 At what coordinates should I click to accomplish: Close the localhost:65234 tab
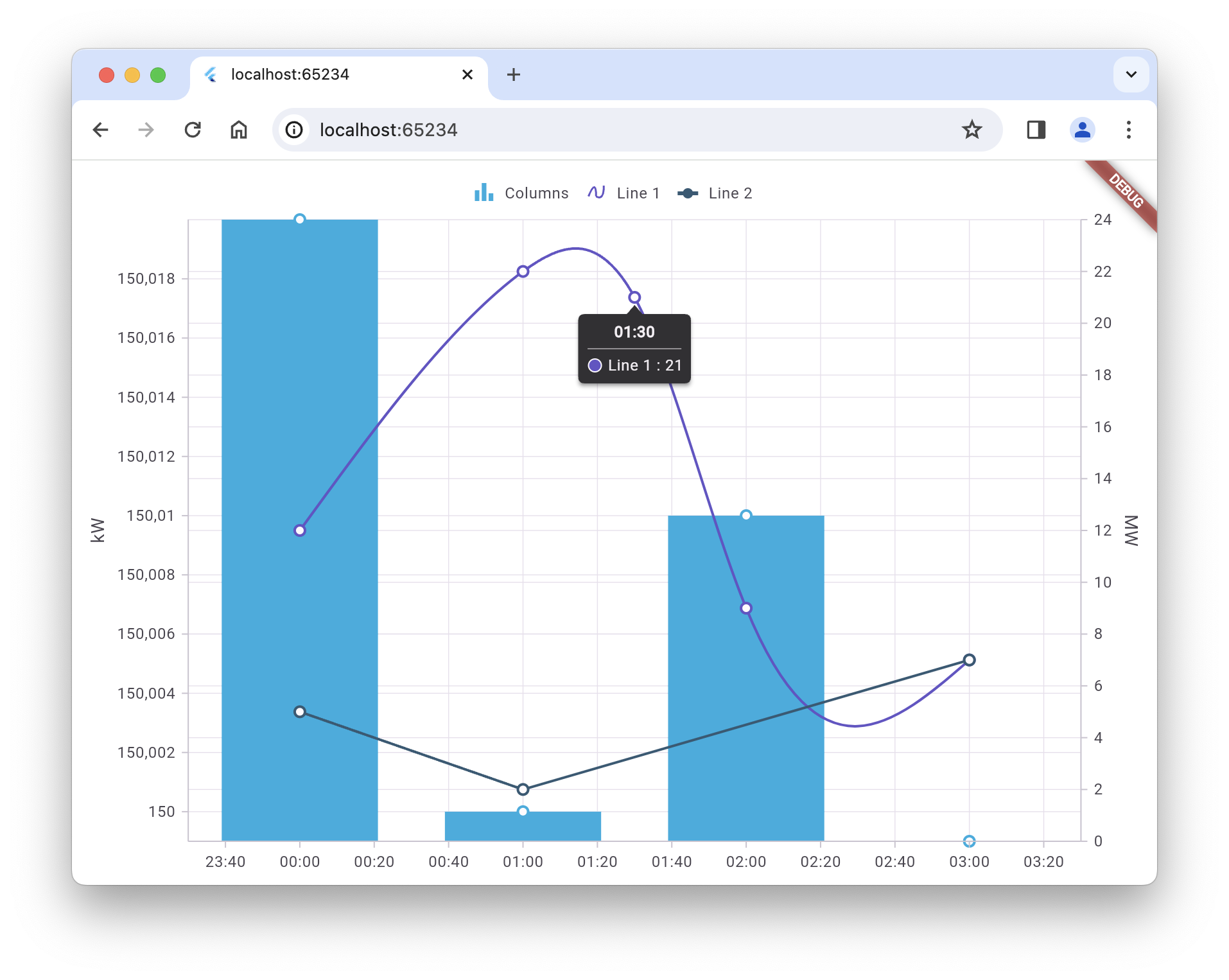pyautogui.click(x=467, y=74)
